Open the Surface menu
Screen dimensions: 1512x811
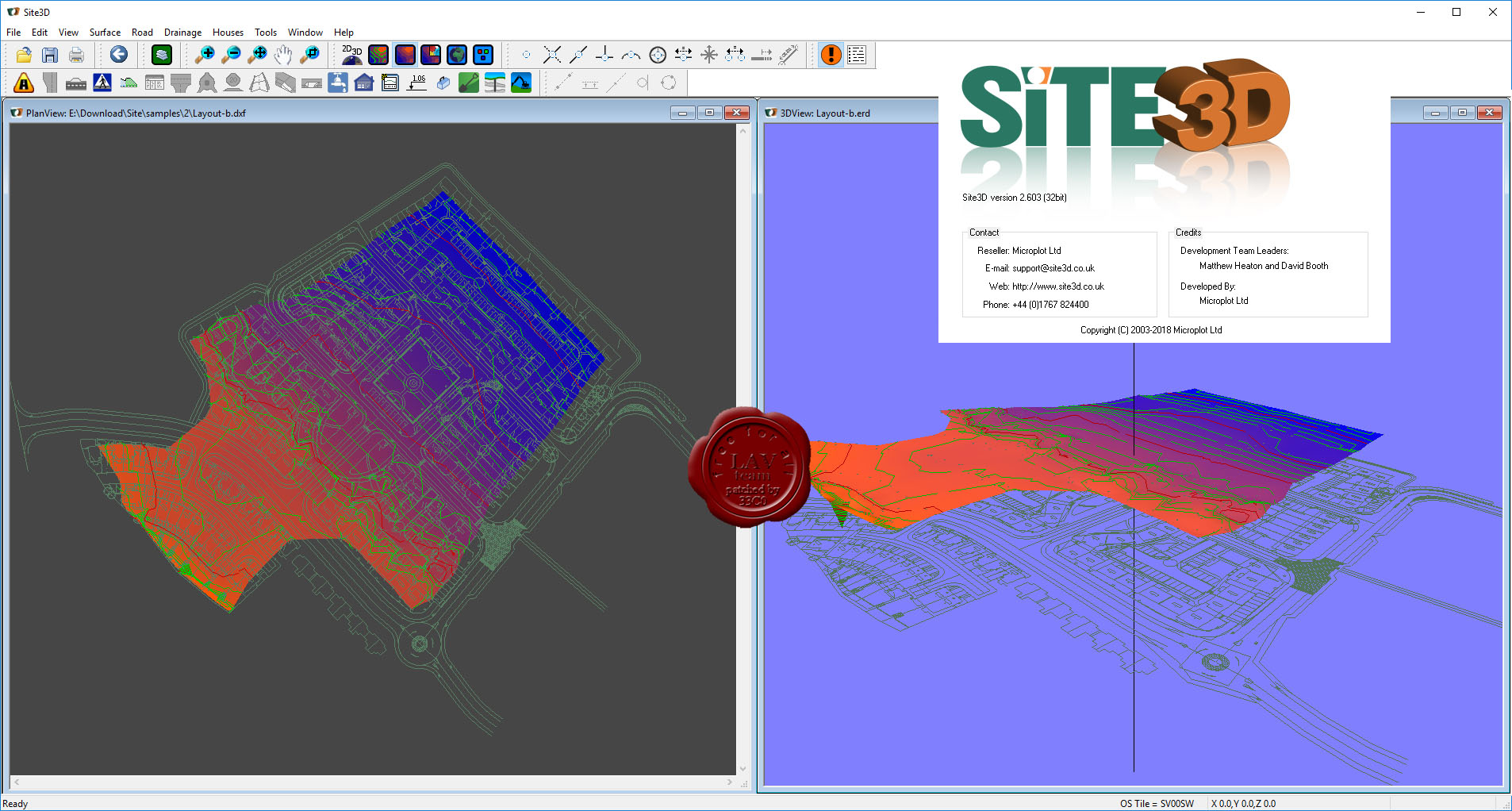105,33
